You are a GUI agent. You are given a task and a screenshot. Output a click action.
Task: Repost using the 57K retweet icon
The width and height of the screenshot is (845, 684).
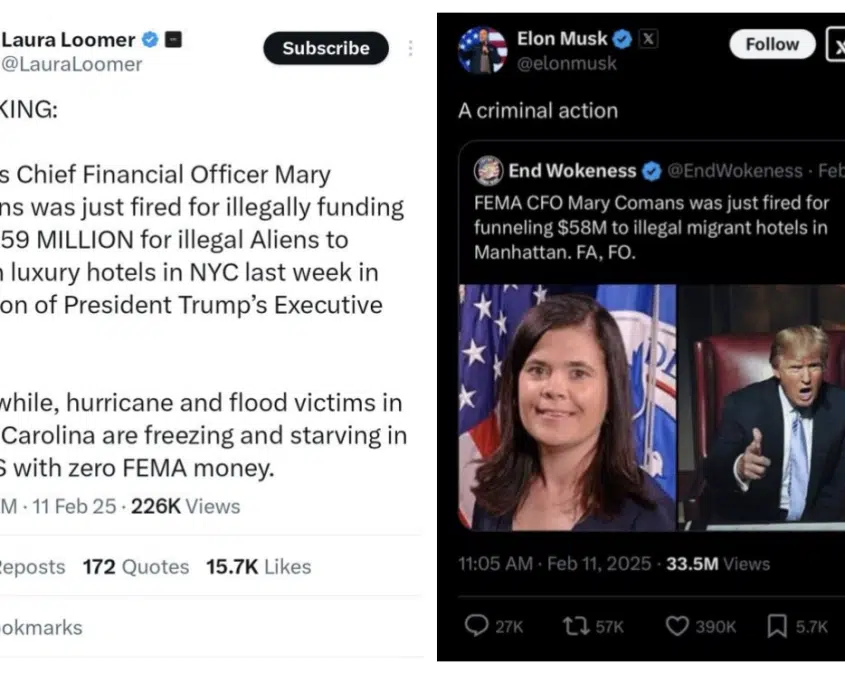pos(575,626)
